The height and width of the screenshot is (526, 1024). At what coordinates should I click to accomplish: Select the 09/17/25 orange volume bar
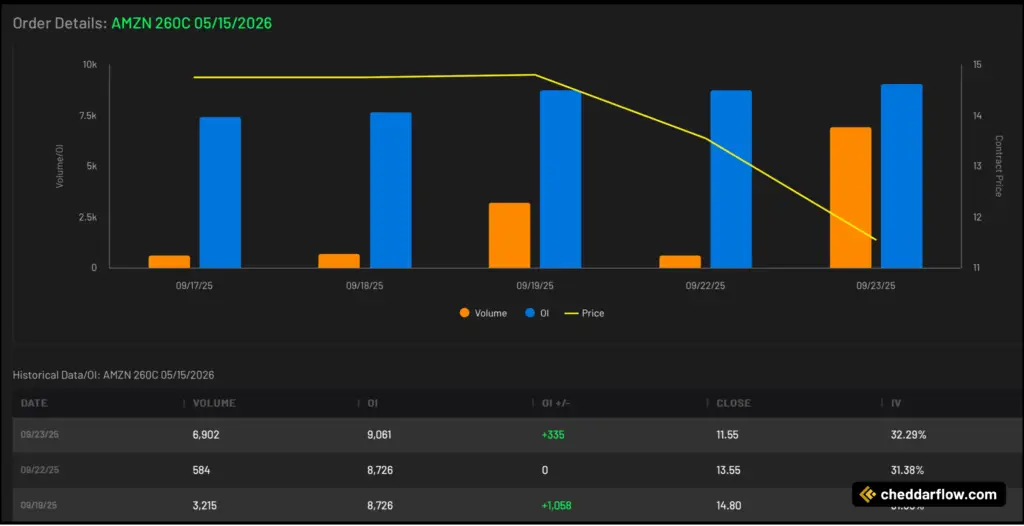pyautogui.click(x=169, y=261)
